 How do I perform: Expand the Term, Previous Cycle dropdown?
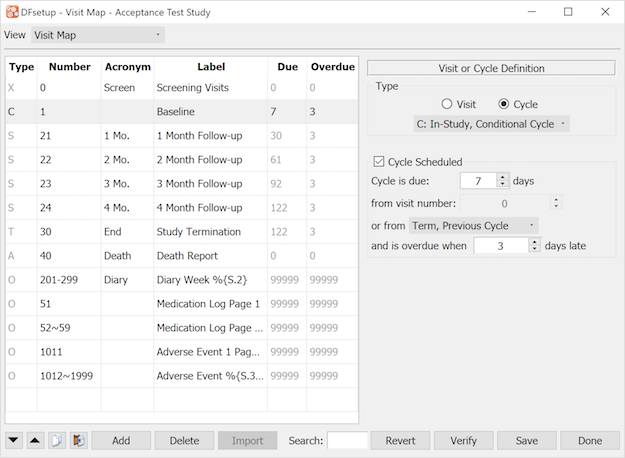[473, 226]
